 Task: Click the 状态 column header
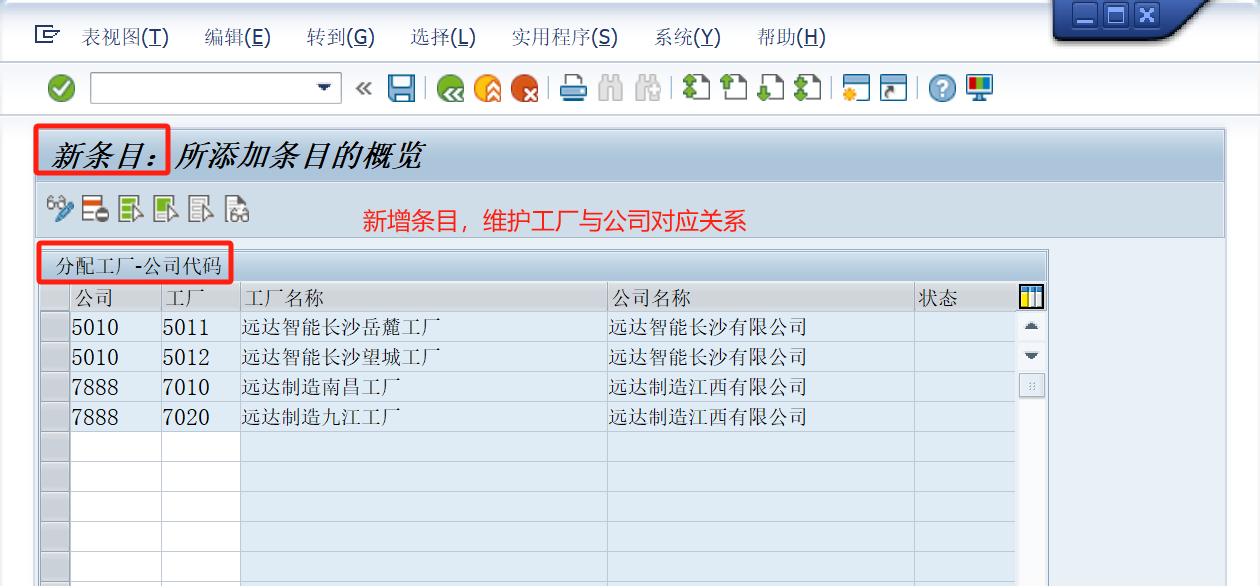965,298
